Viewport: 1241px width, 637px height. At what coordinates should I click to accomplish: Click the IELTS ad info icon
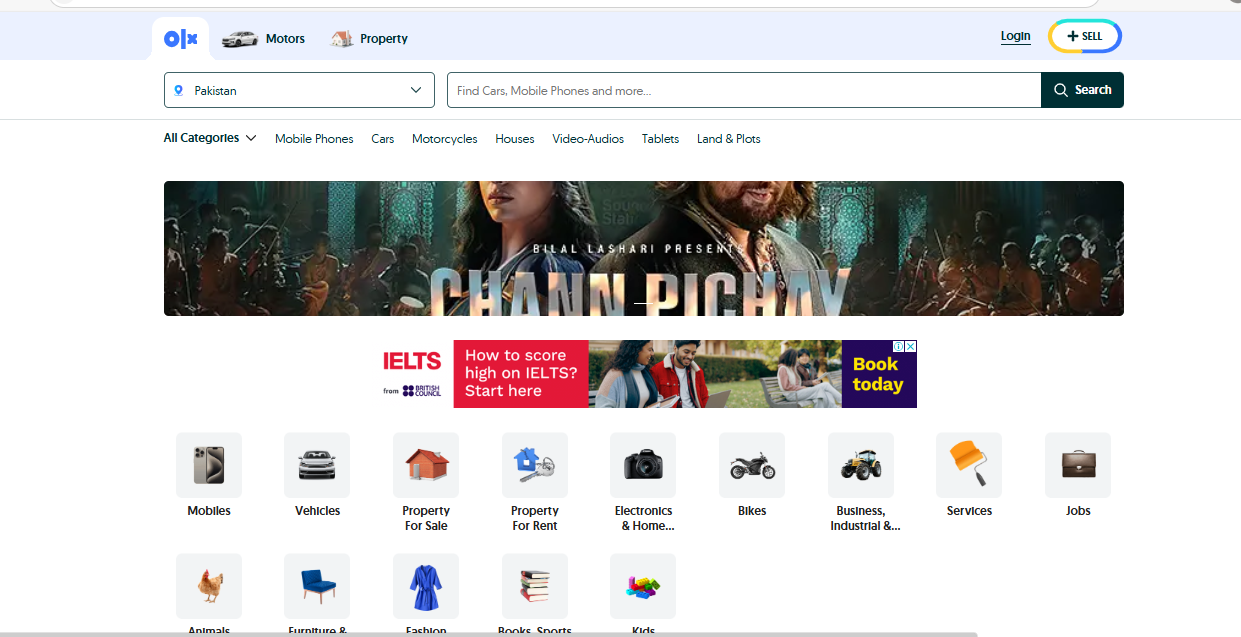coord(898,346)
